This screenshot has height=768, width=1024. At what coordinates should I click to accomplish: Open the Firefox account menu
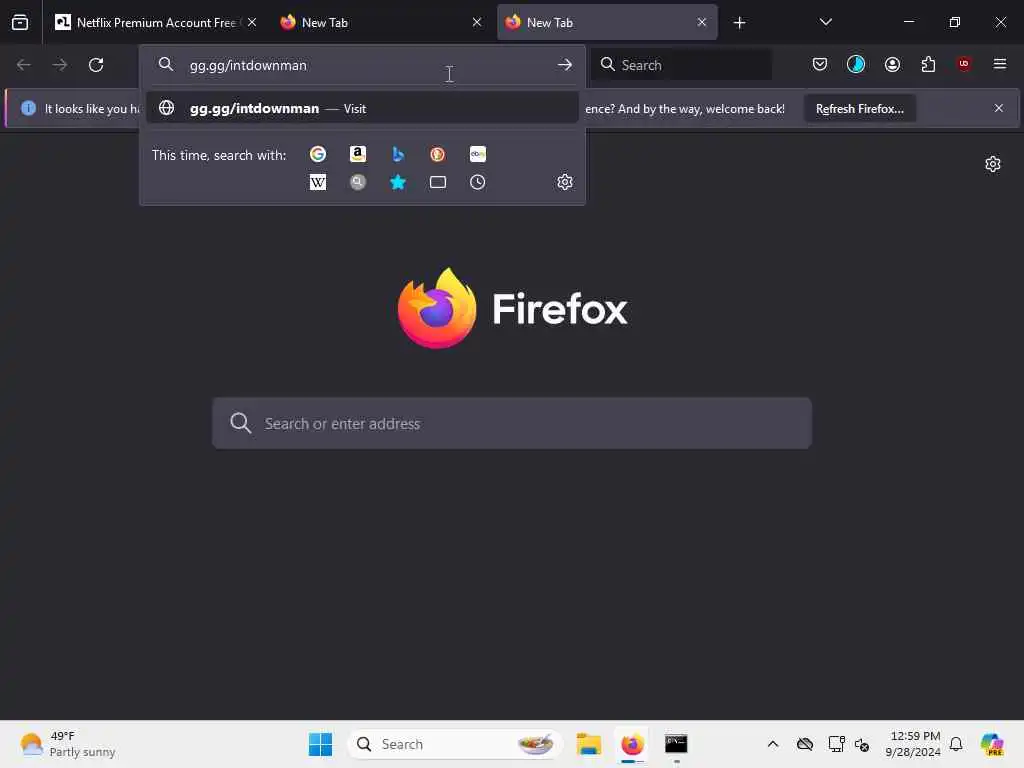[x=892, y=64]
